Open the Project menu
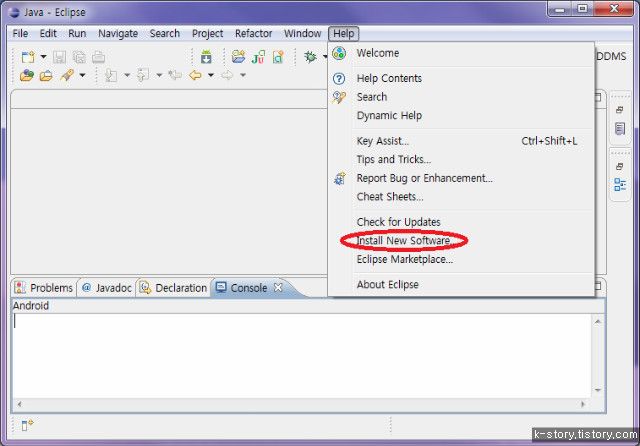The height and width of the screenshot is (446, 640). coord(207,33)
